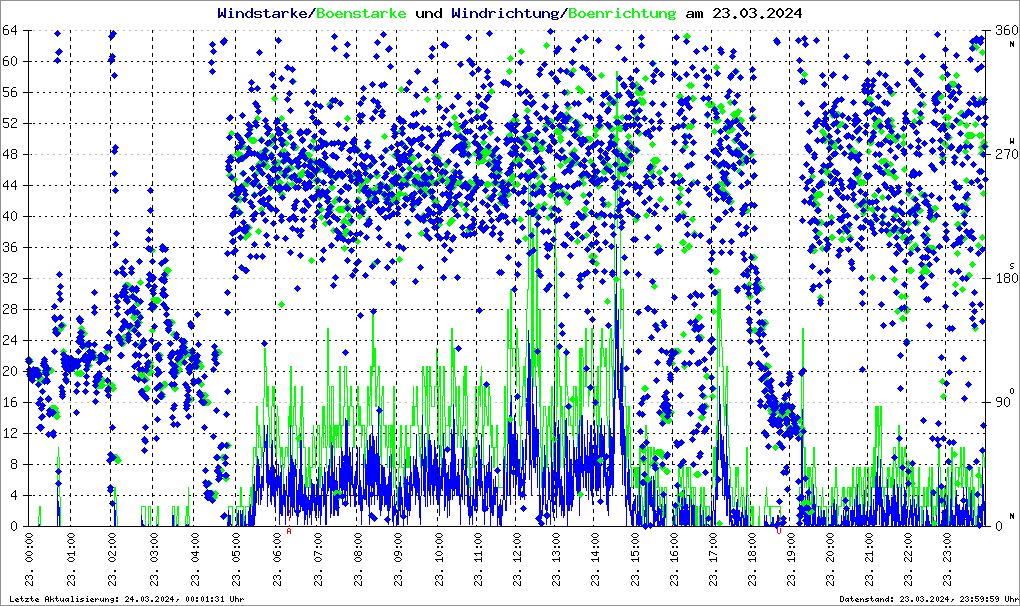Click the 'S' compass letter near 180
The height and width of the screenshot is (606, 1020).
pos(1012,266)
